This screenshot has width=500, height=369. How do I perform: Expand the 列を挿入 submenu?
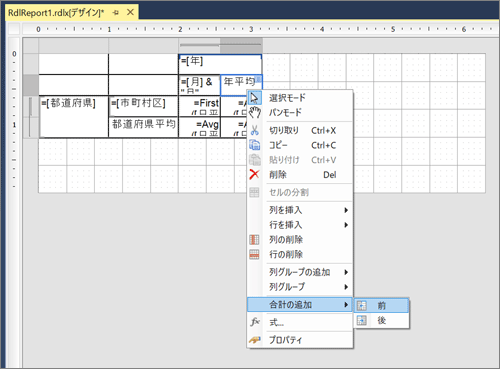(x=300, y=210)
